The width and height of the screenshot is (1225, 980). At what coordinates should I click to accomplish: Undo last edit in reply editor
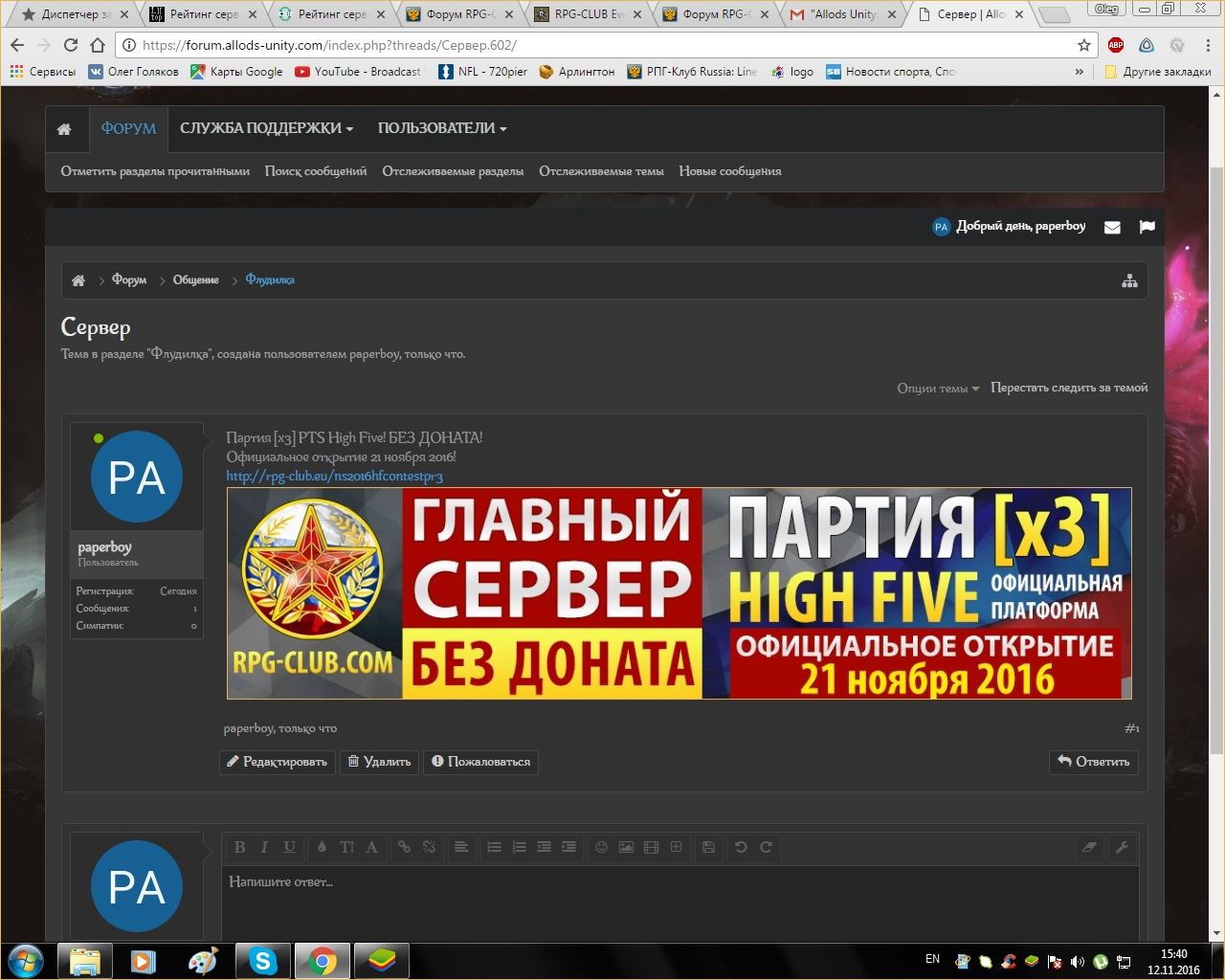click(741, 847)
